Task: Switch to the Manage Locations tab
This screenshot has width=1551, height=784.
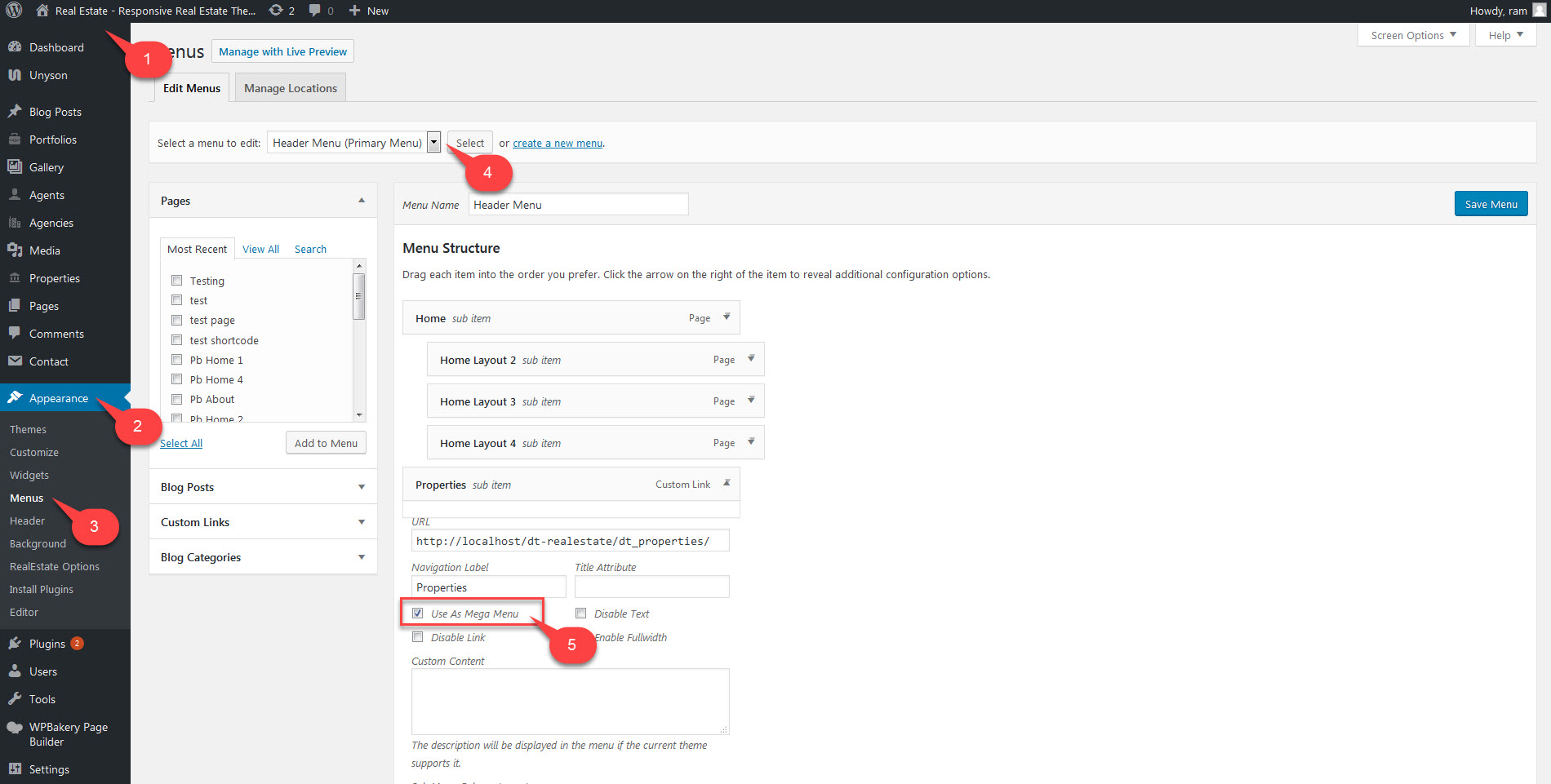Action: tap(290, 88)
